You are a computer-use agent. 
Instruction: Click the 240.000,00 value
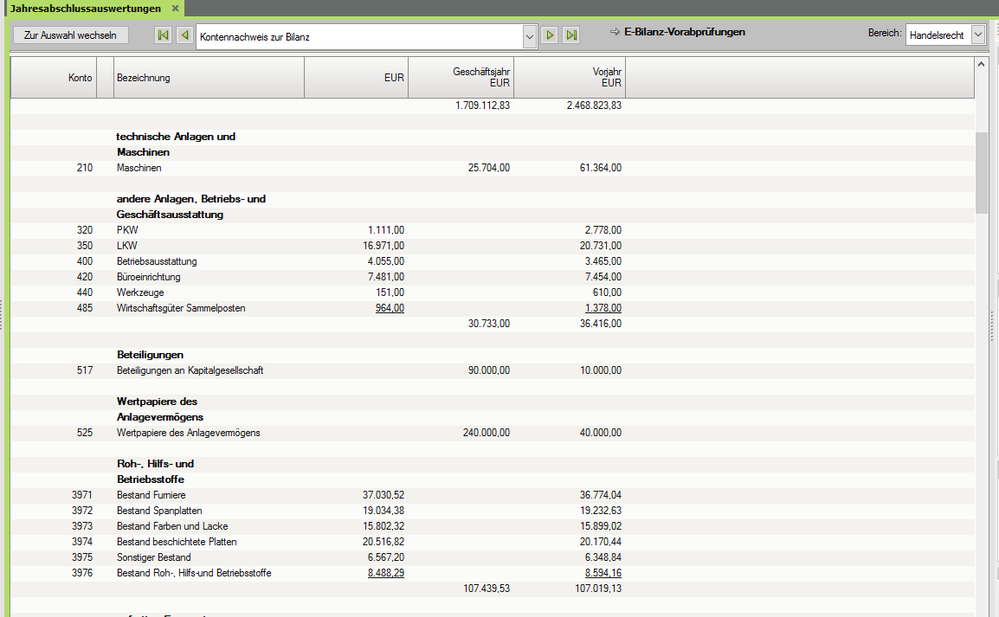point(486,433)
